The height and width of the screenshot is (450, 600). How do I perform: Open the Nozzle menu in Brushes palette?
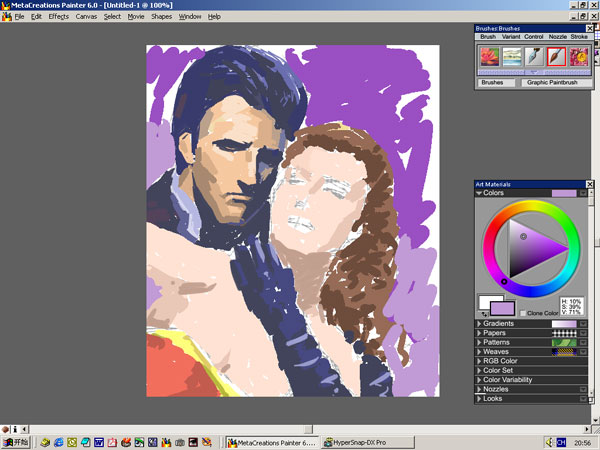[558, 37]
